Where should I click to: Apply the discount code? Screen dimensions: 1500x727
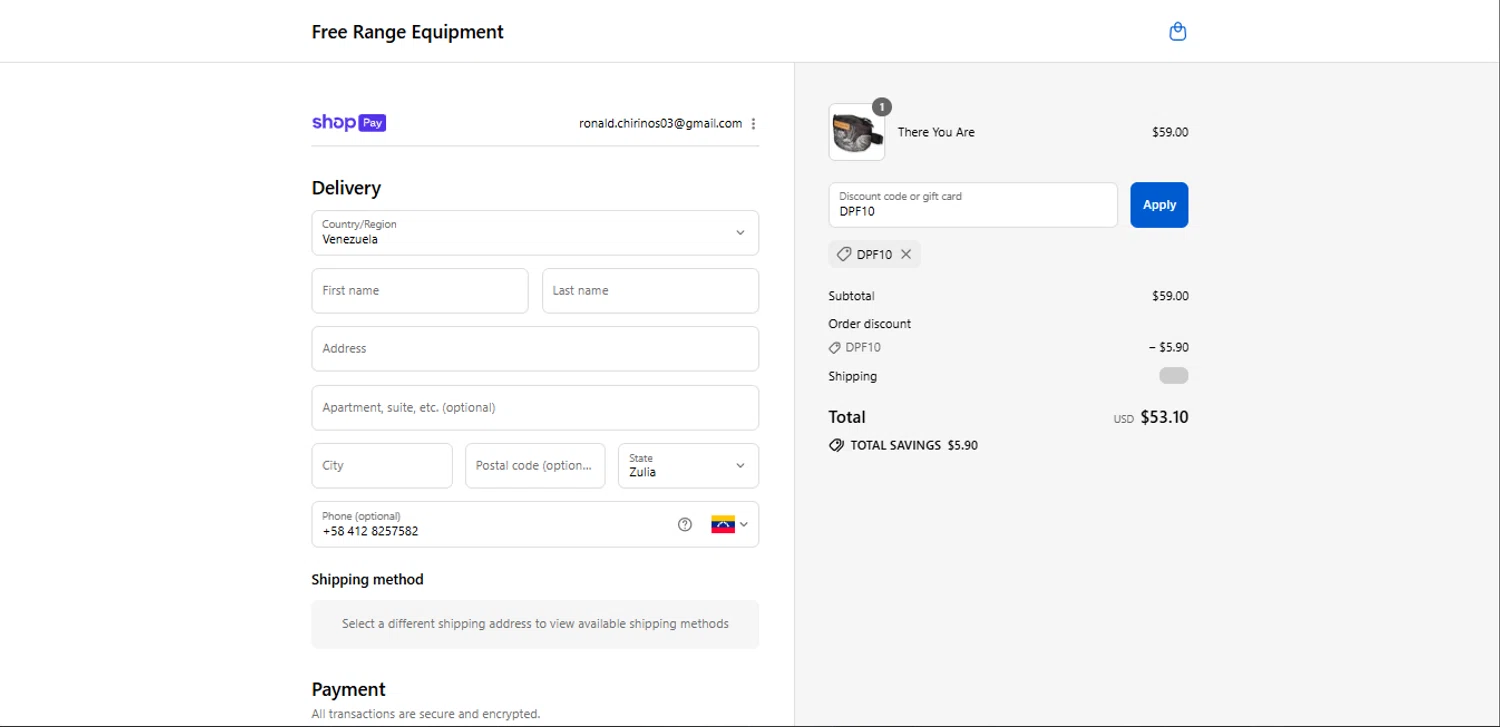1159,205
